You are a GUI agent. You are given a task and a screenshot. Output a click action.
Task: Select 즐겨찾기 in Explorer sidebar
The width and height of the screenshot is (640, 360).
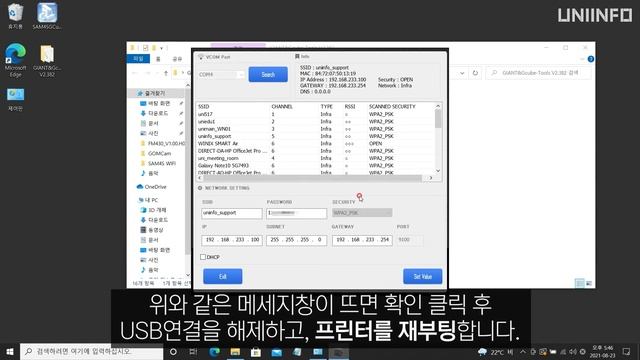(155, 93)
